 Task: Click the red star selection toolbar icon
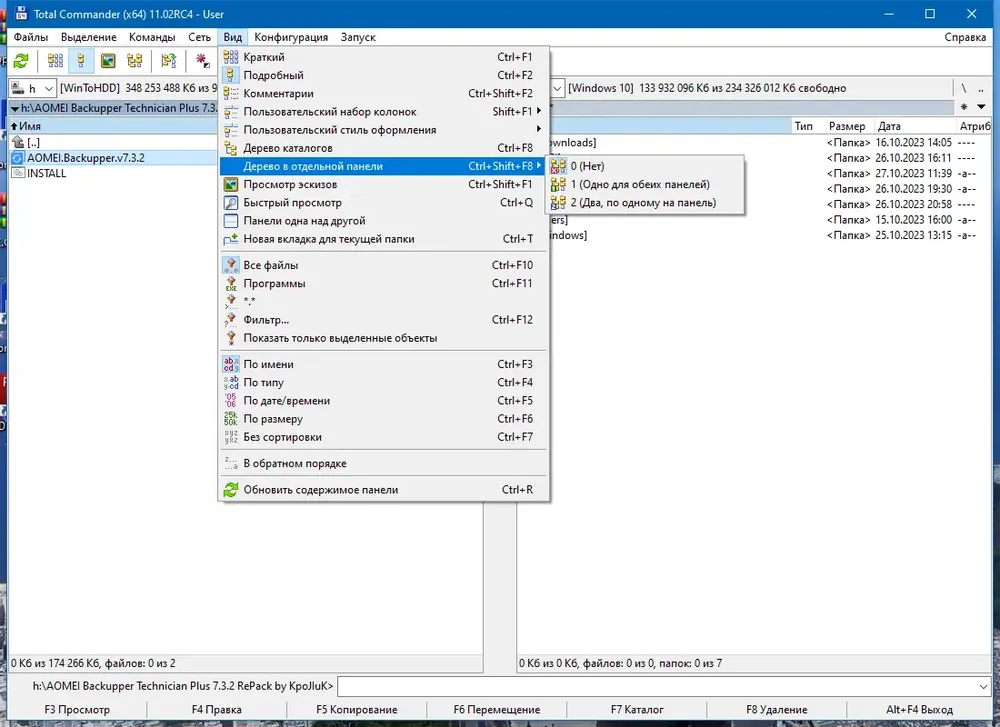[x=202, y=61]
